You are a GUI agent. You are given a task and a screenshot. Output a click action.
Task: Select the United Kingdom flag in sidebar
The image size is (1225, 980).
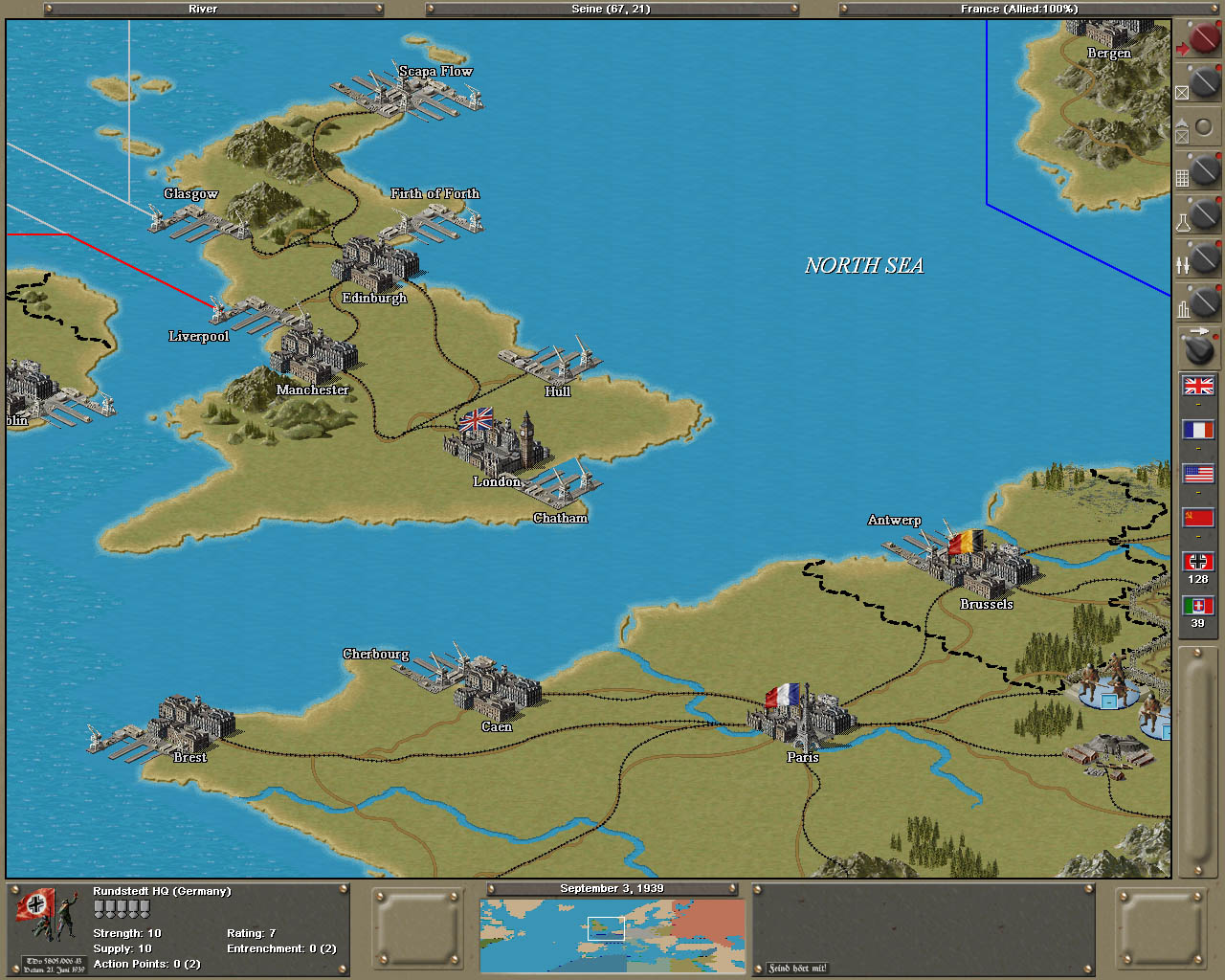[x=1198, y=386]
